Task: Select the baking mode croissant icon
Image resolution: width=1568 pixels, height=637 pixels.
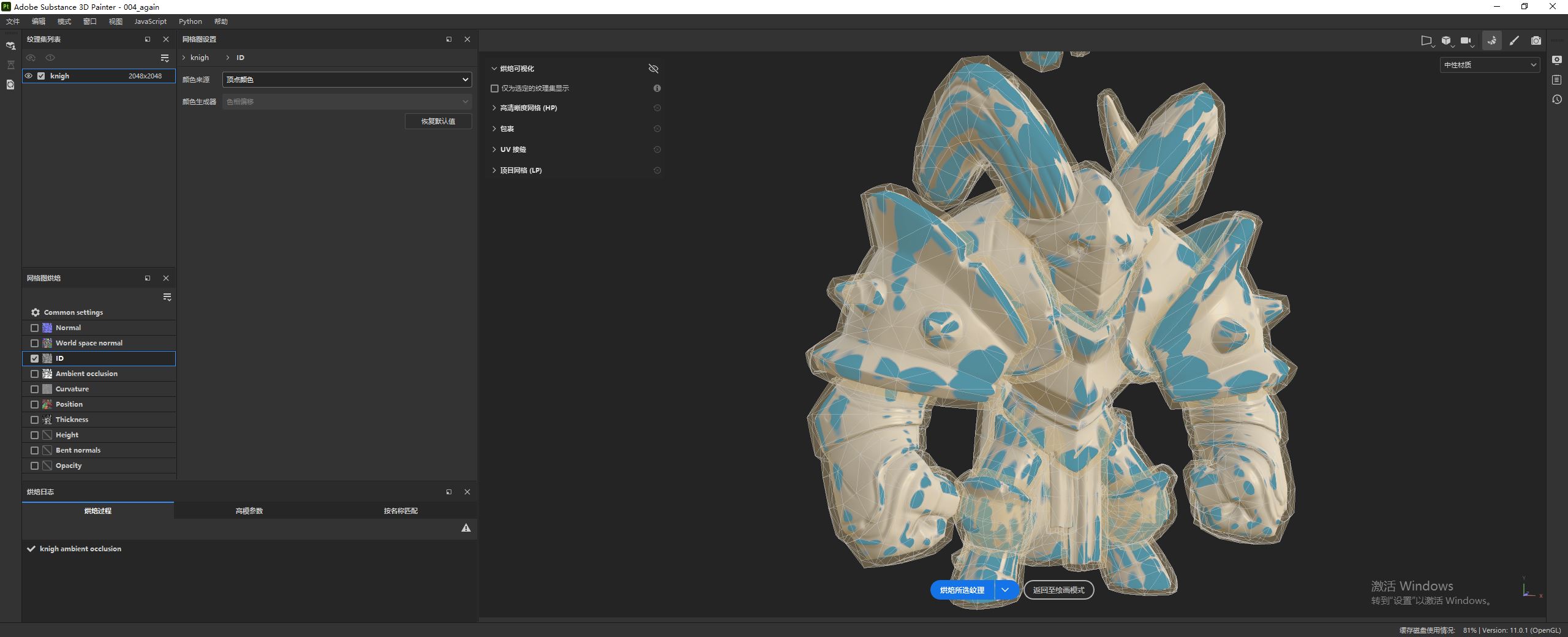Action: (1491, 40)
